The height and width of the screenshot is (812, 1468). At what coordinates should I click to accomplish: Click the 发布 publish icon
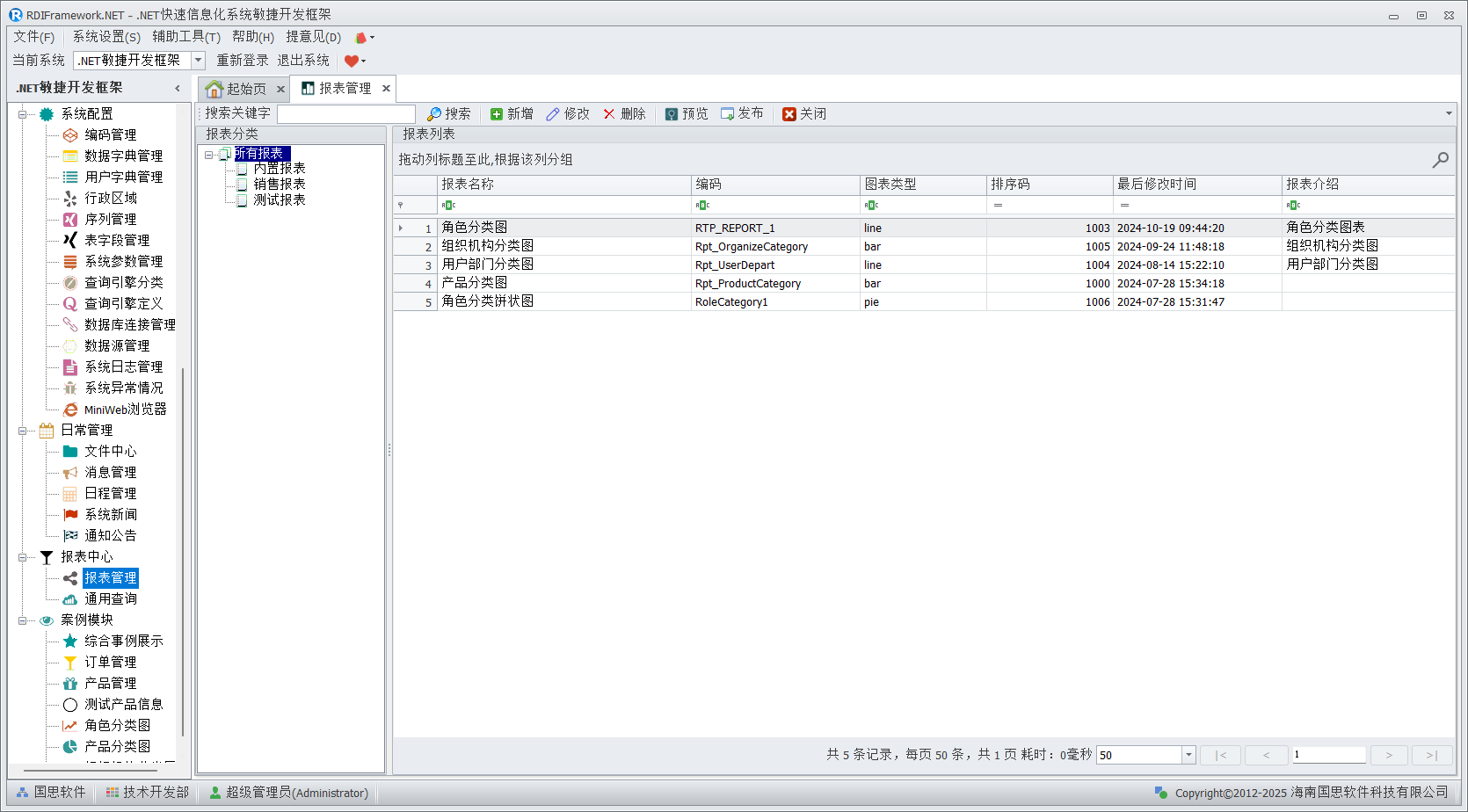pyautogui.click(x=728, y=114)
